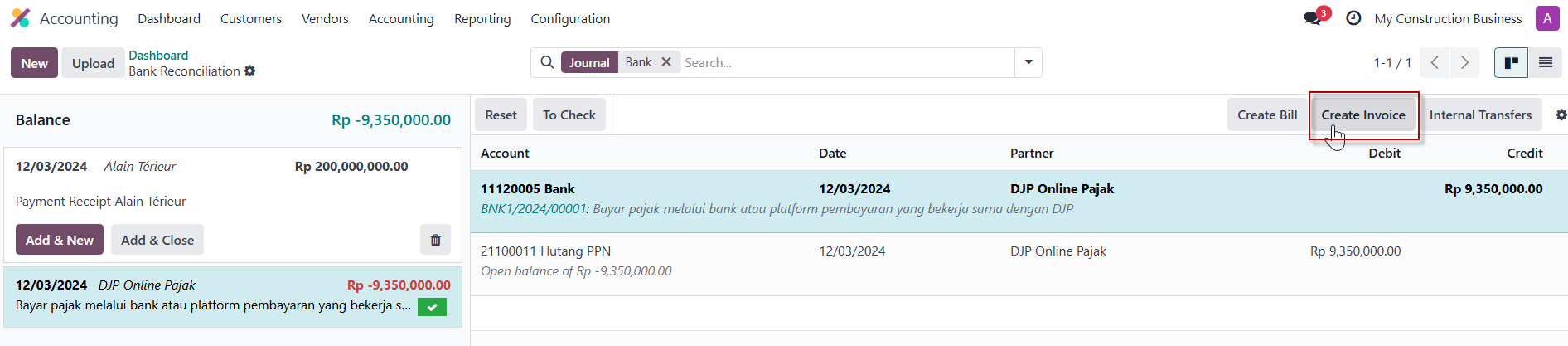The height and width of the screenshot is (346, 1568).
Task: Click the Credit column header
Action: (x=1524, y=154)
